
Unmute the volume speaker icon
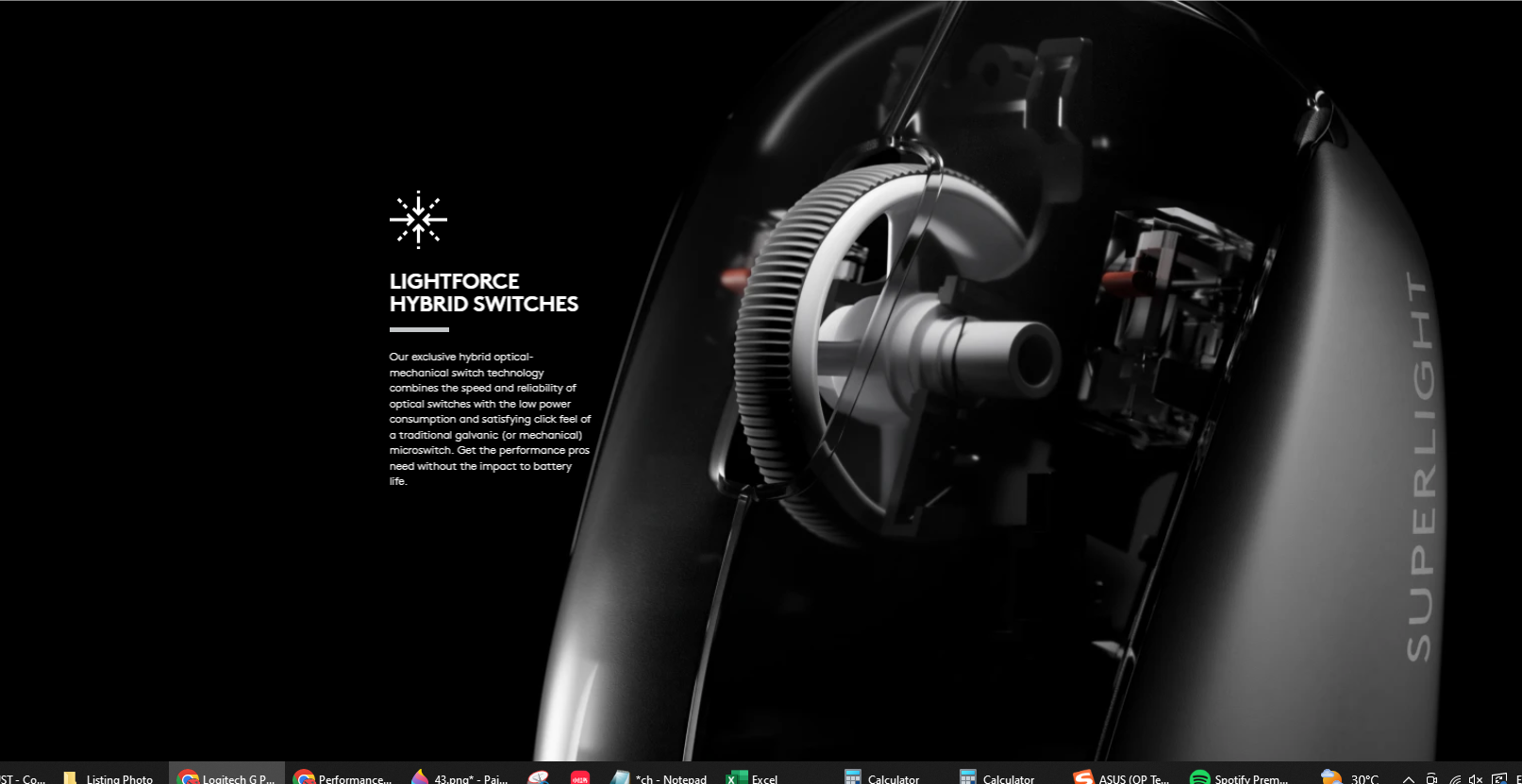[1476, 778]
